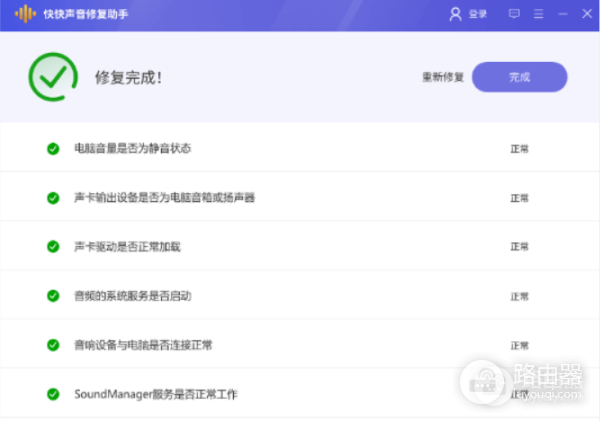Minimize the sound repair window
This screenshot has height=422, width=600.
(563, 14)
